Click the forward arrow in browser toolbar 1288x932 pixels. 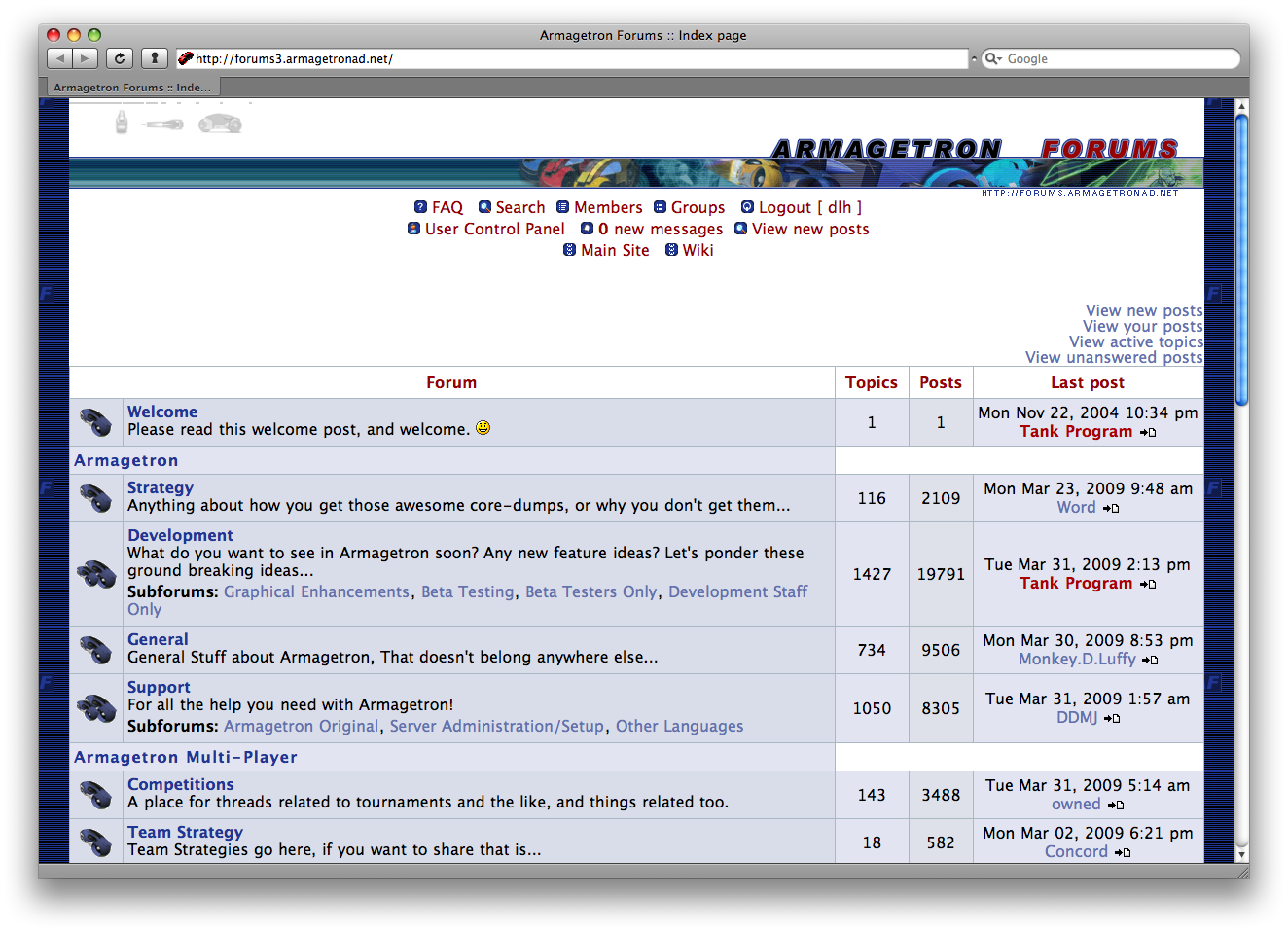(86, 58)
